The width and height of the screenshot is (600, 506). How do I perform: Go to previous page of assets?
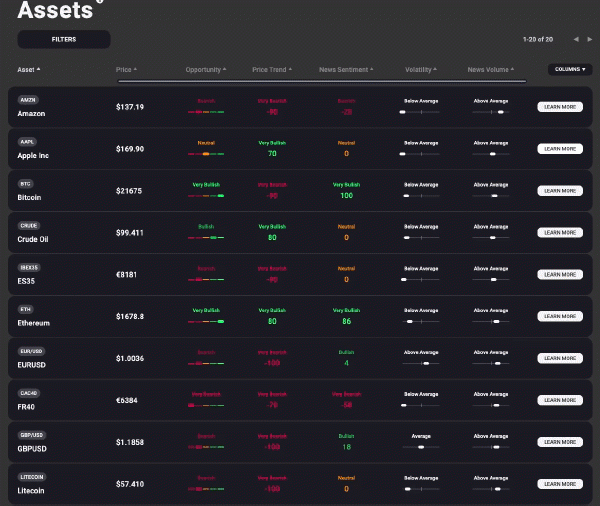[576, 39]
